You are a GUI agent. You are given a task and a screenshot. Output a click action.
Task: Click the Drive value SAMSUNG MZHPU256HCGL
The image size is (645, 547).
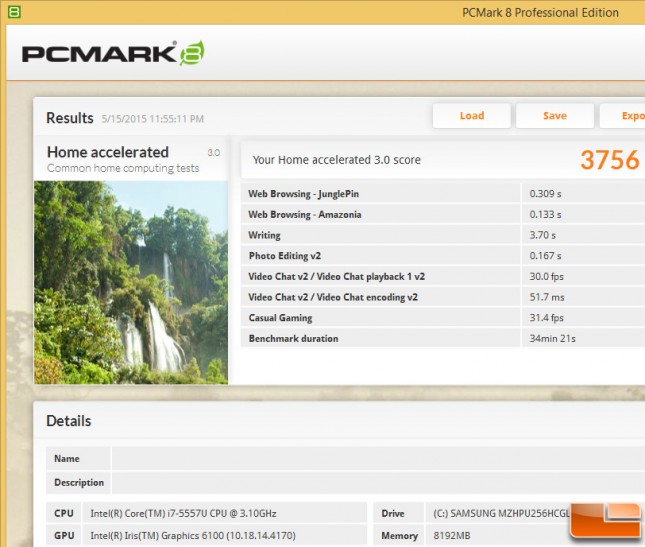coord(501,513)
